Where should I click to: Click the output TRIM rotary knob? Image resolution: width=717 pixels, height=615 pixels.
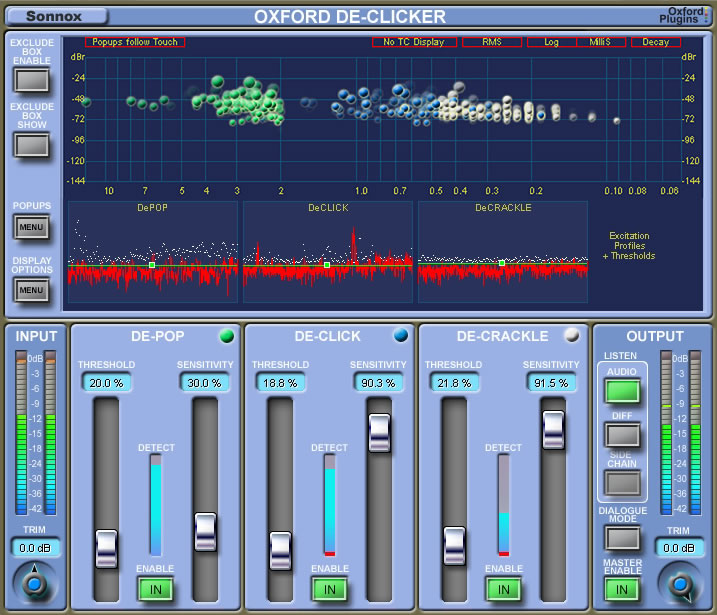[x=680, y=584]
